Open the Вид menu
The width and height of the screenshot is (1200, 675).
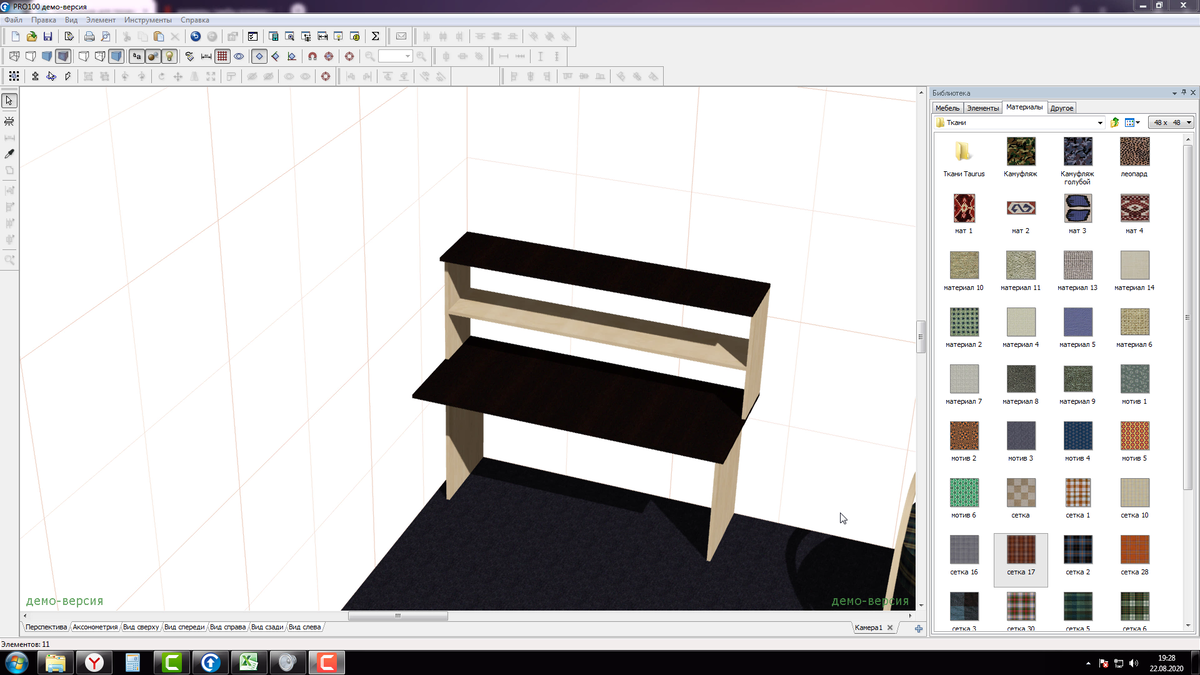click(x=71, y=20)
